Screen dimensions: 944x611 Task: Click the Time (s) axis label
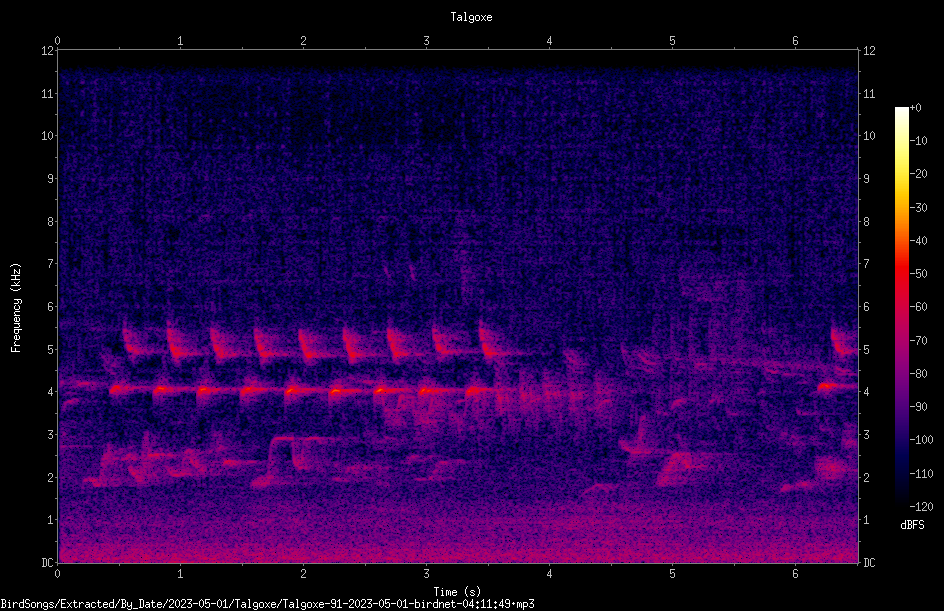pyautogui.click(x=457, y=592)
